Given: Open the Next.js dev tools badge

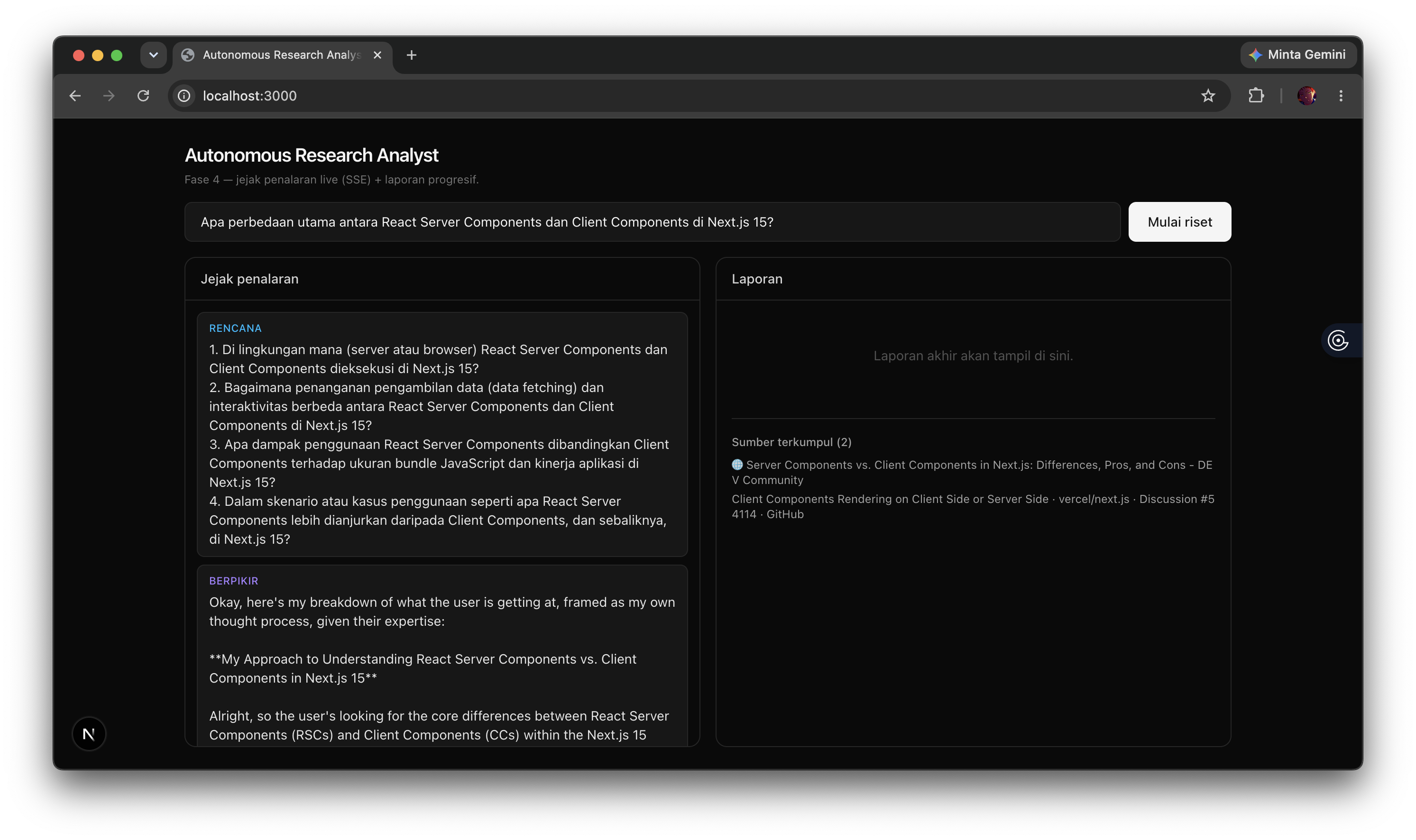Looking at the screenshot, I should click(89, 734).
